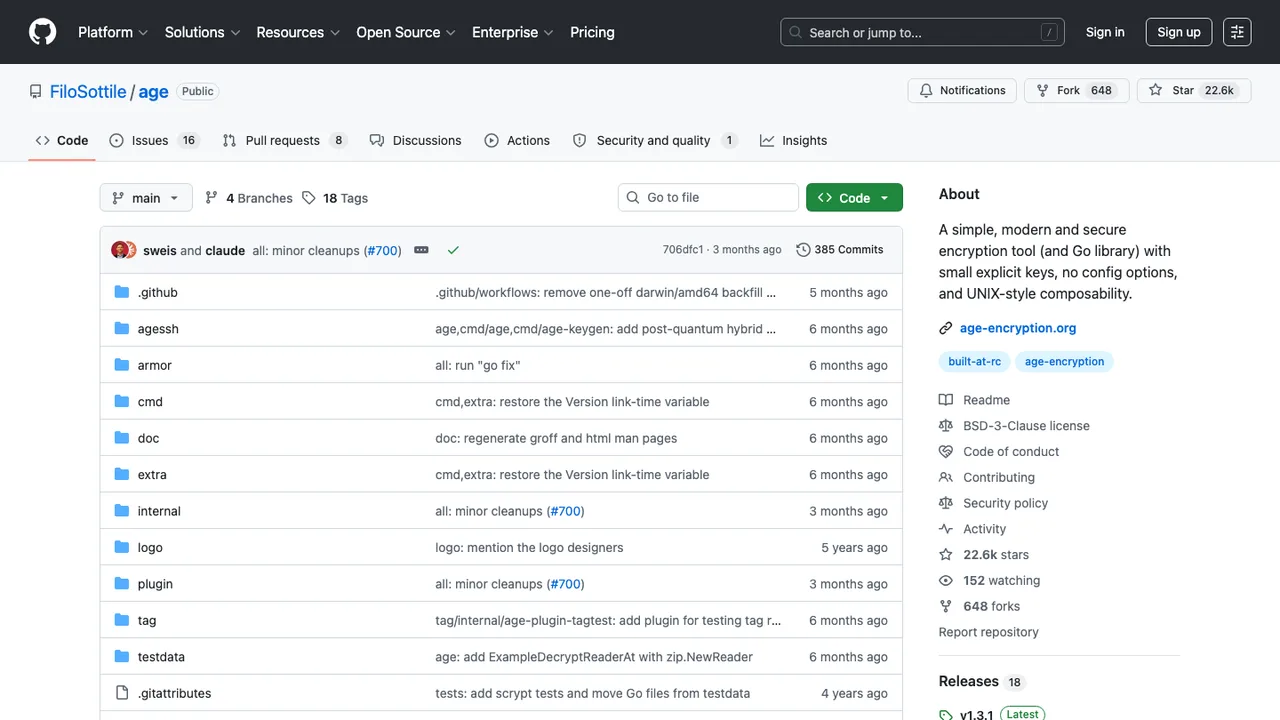Open the command palette icon in header
This screenshot has height=720, width=1280.
pyautogui.click(x=1237, y=32)
